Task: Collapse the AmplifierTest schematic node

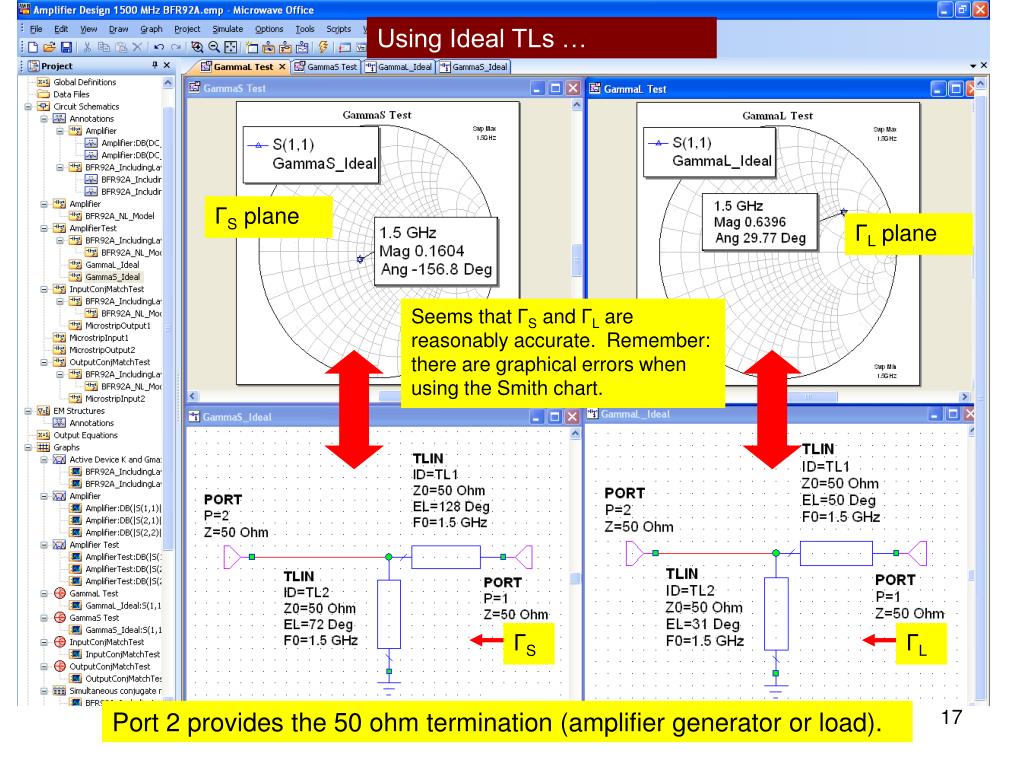Action: (44, 229)
